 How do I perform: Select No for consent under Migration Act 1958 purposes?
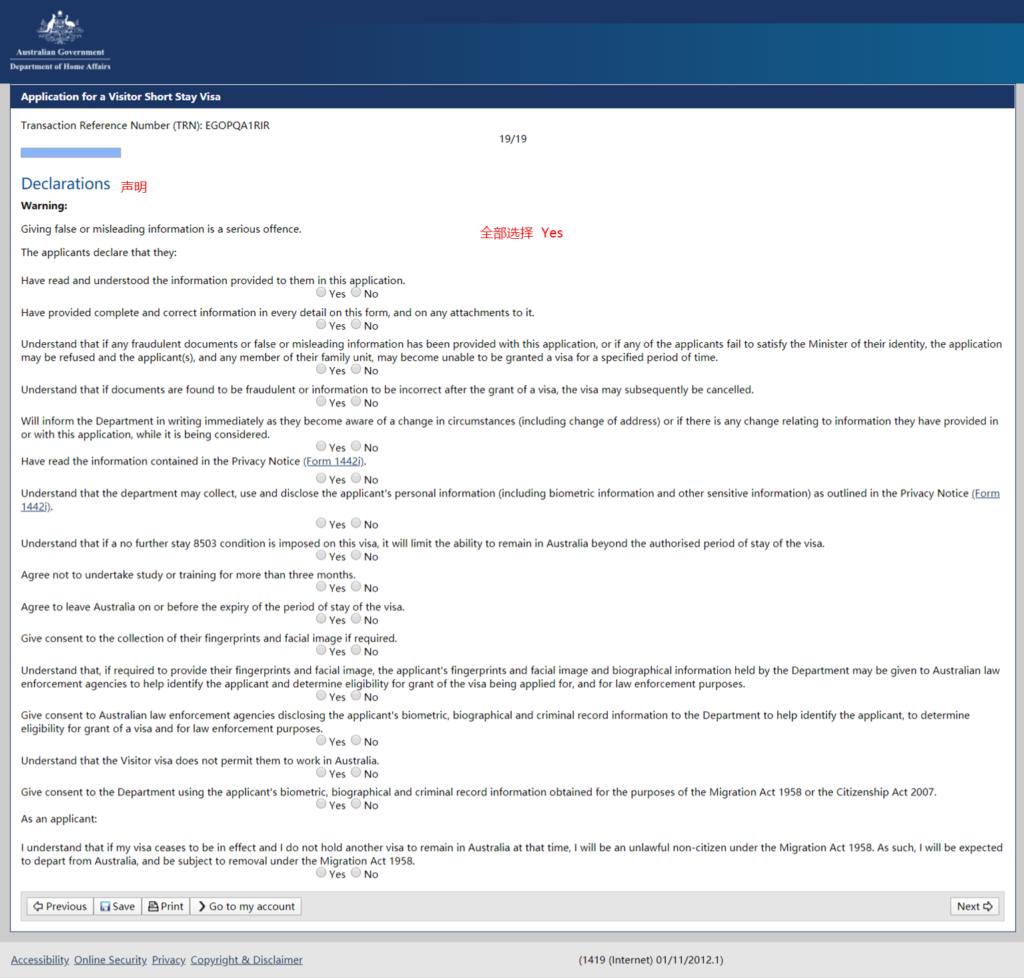[x=356, y=804]
